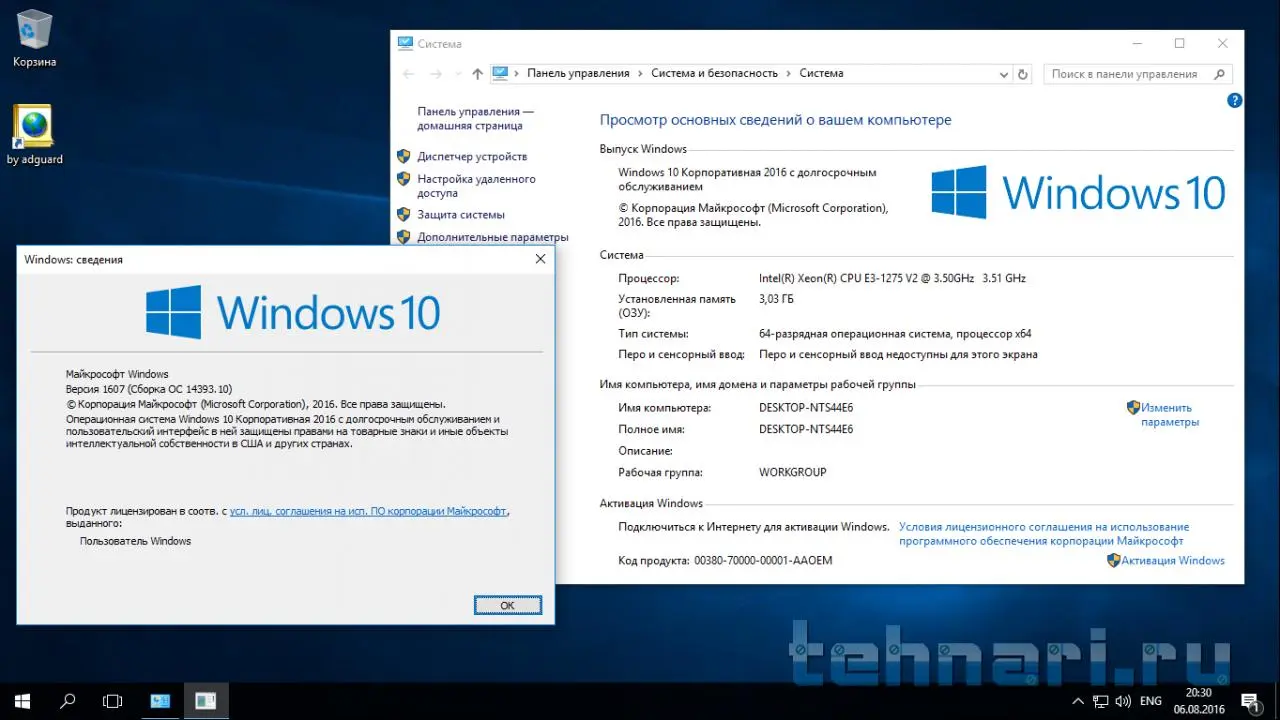Open 'Настройка удаленного доступа' link

point(476,186)
